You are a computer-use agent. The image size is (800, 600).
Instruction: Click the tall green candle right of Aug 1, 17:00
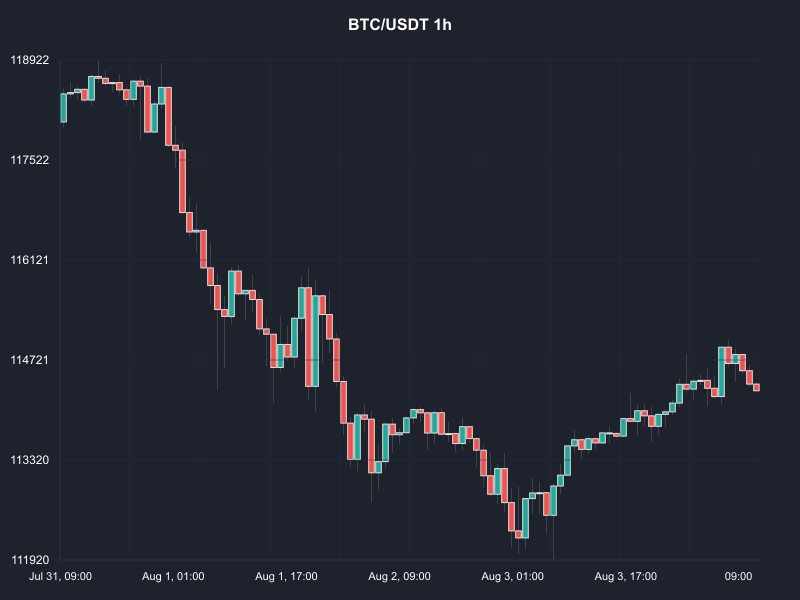315,341
